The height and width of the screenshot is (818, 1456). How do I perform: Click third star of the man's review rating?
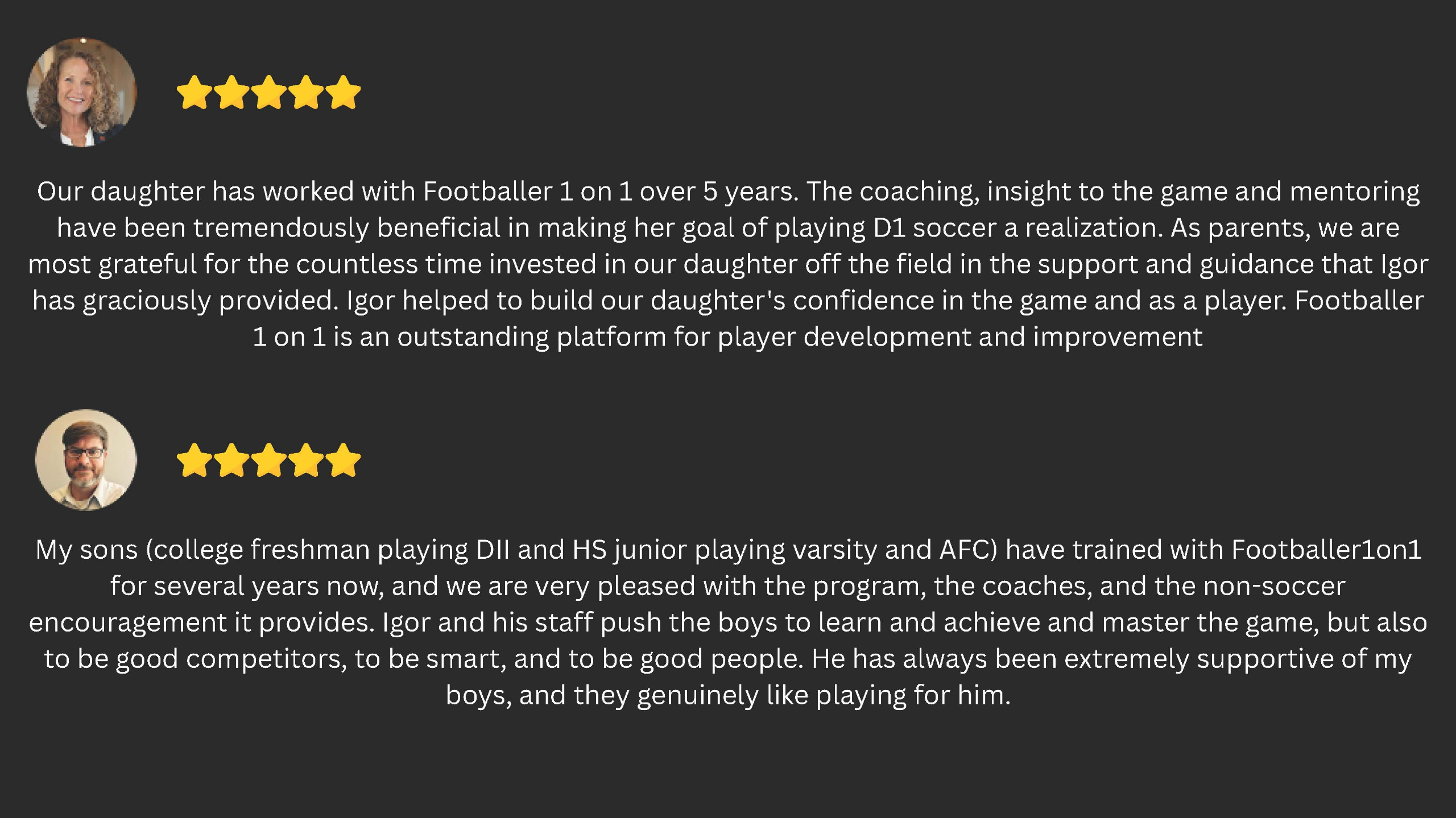[269, 460]
